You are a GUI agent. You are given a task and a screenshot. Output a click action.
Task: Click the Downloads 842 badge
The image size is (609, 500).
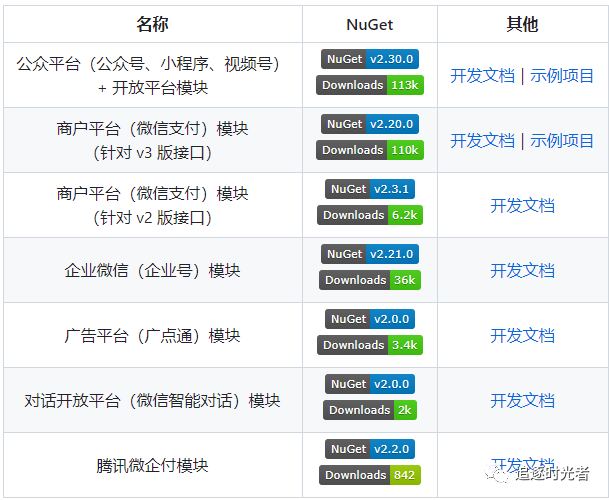click(x=370, y=475)
